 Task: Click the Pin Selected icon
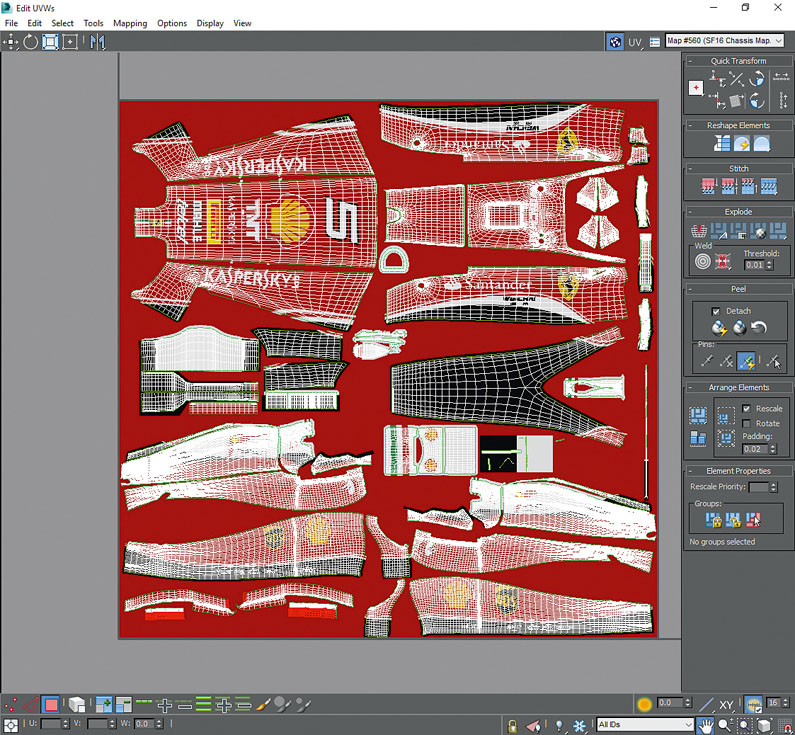pos(706,361)
